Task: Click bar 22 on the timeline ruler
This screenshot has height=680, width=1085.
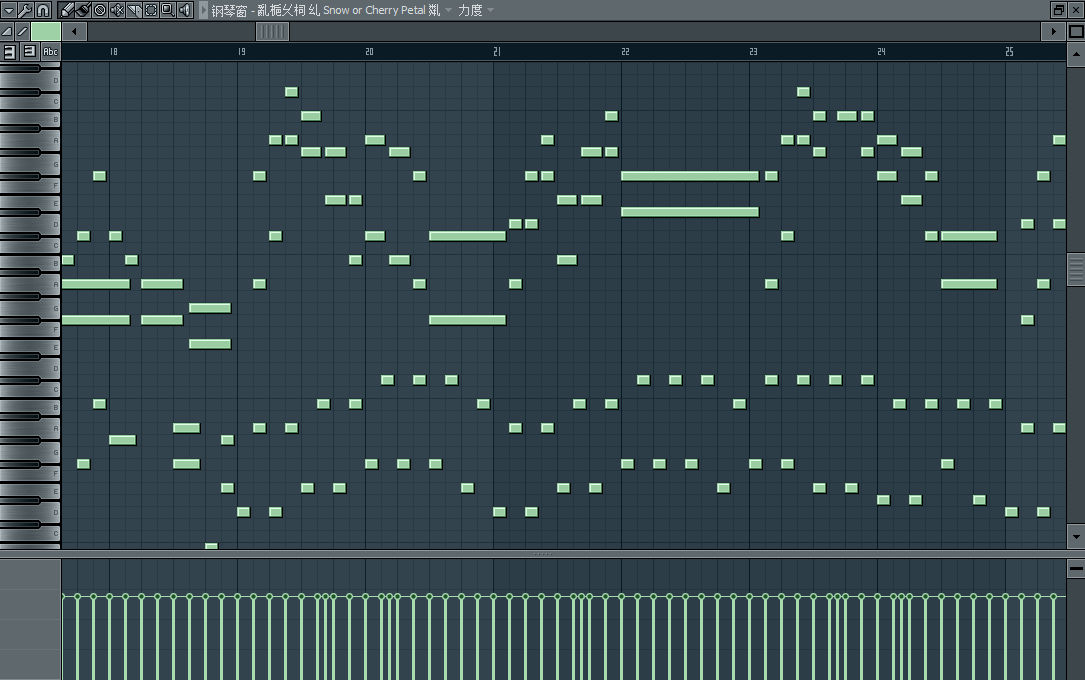Action: (626, 52)
